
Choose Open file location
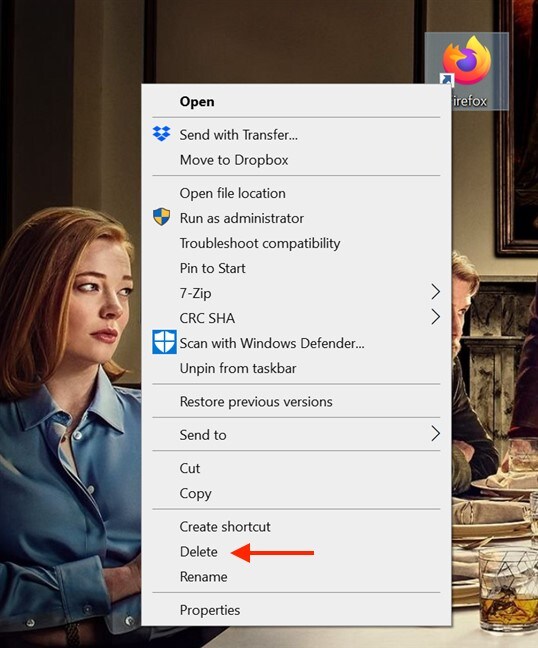tap(296, 193)
